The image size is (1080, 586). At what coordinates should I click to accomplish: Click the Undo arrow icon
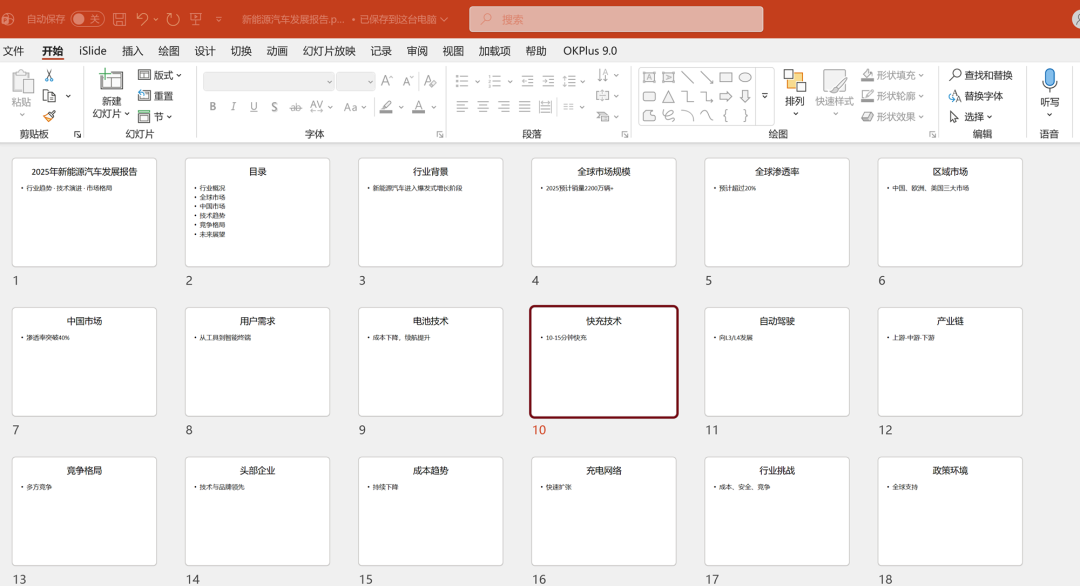142,19
